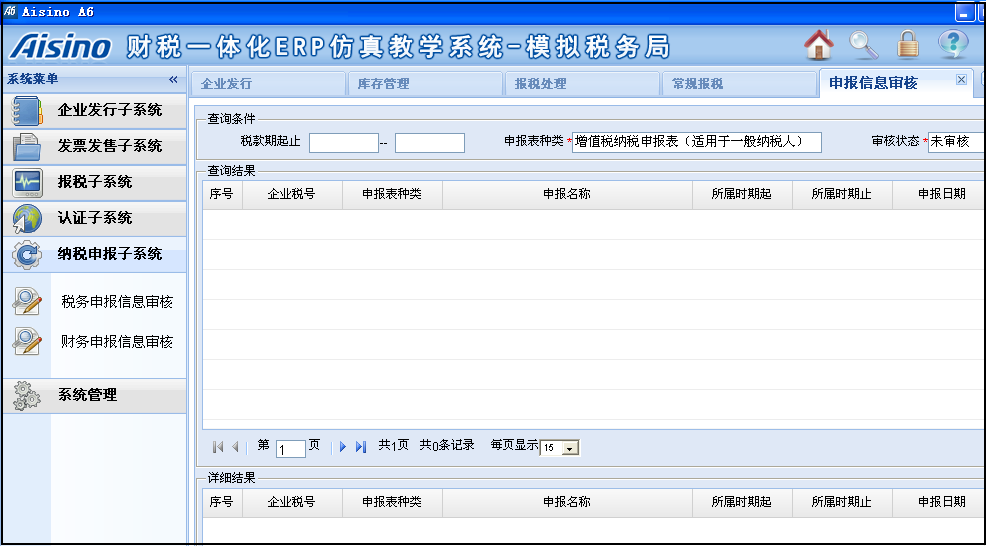Click the page number input box
Viewport: 986px width, 546px height.
(291, 449)
